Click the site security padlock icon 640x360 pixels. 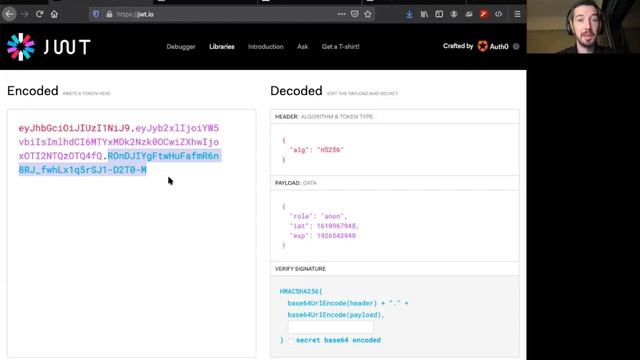109,14
